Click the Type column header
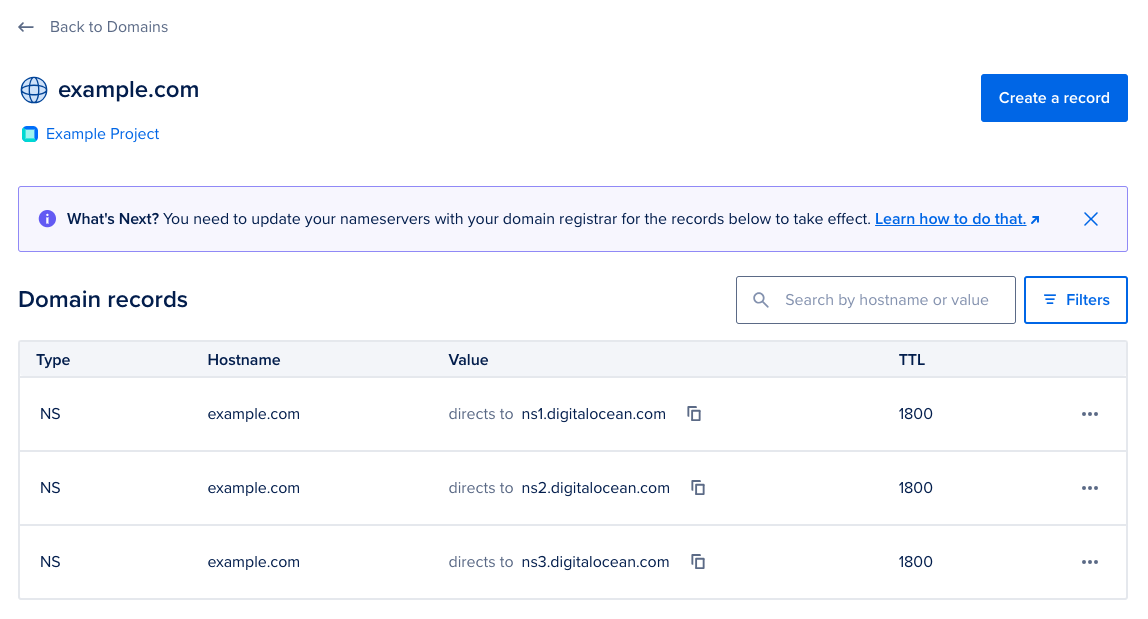This screenshot has height=619, width=1148. click(53, 359)
